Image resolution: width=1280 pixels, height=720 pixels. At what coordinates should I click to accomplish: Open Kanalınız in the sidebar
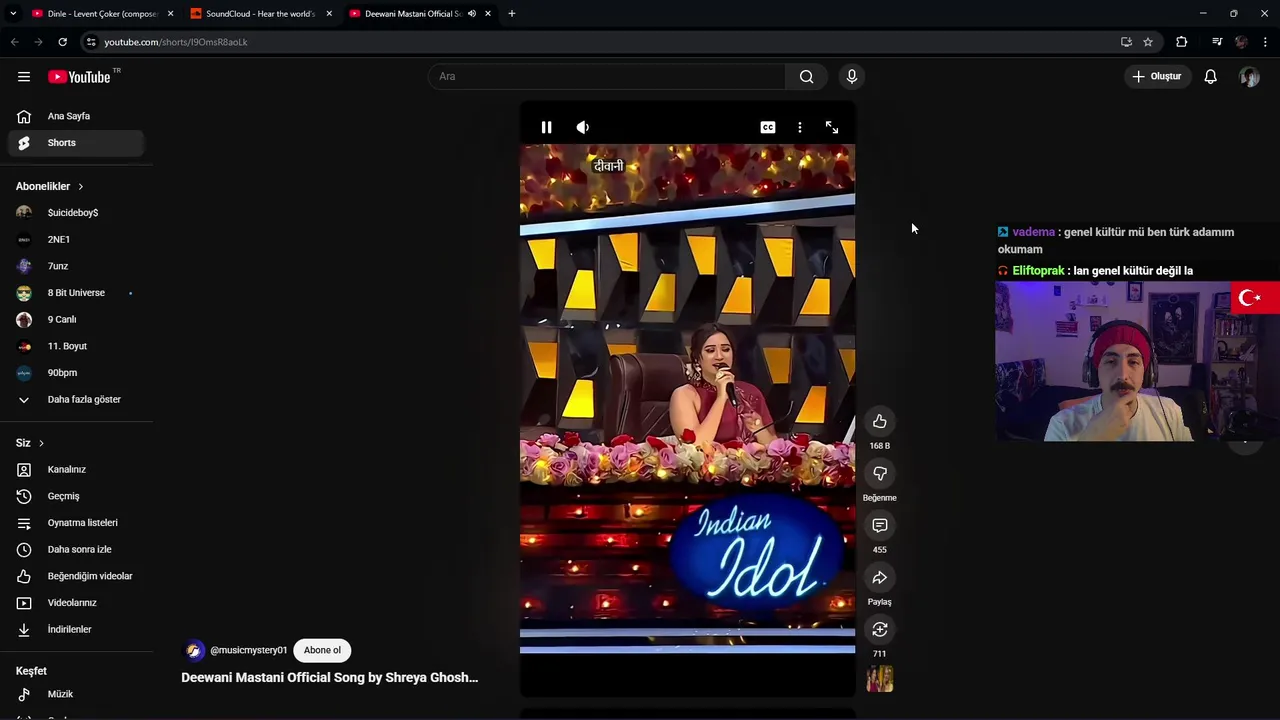77,469
